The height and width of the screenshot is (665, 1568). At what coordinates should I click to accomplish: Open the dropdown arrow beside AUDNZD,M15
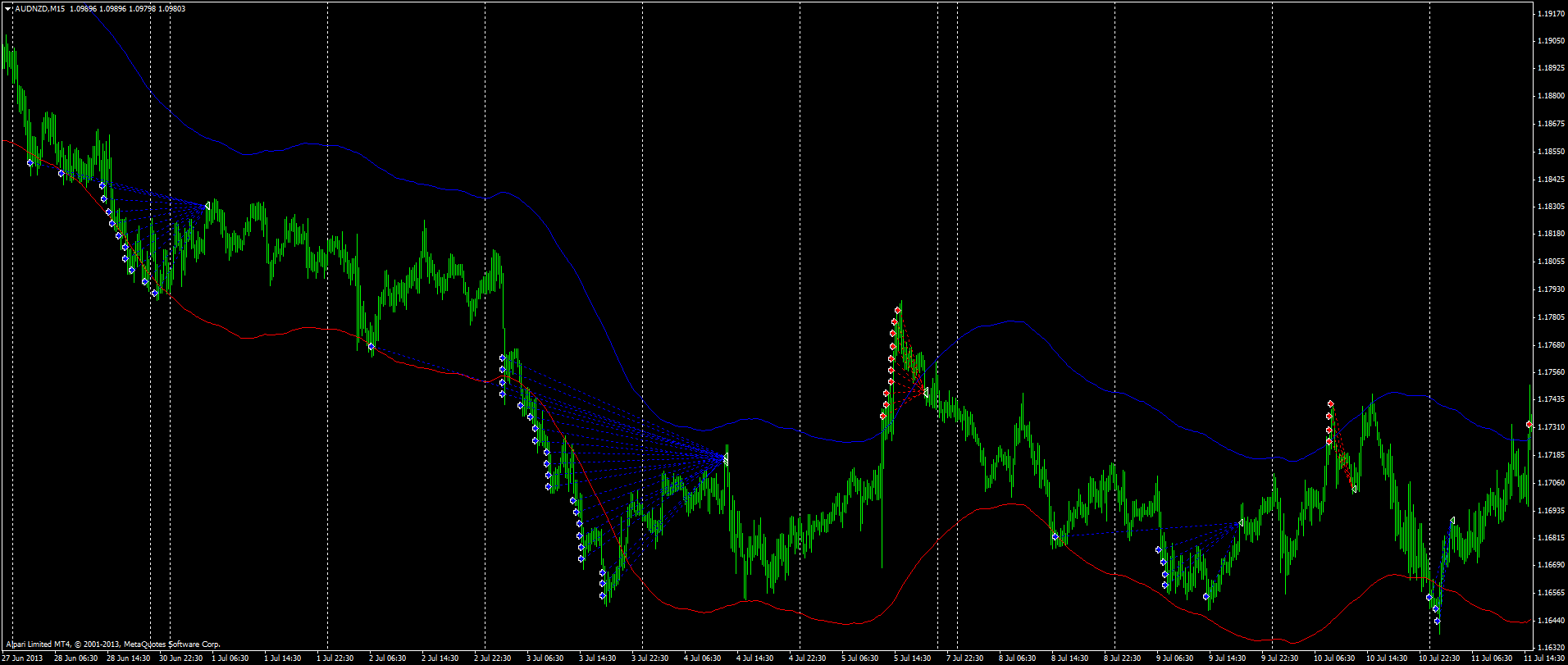pyautogui.click(x=7, y=8)
